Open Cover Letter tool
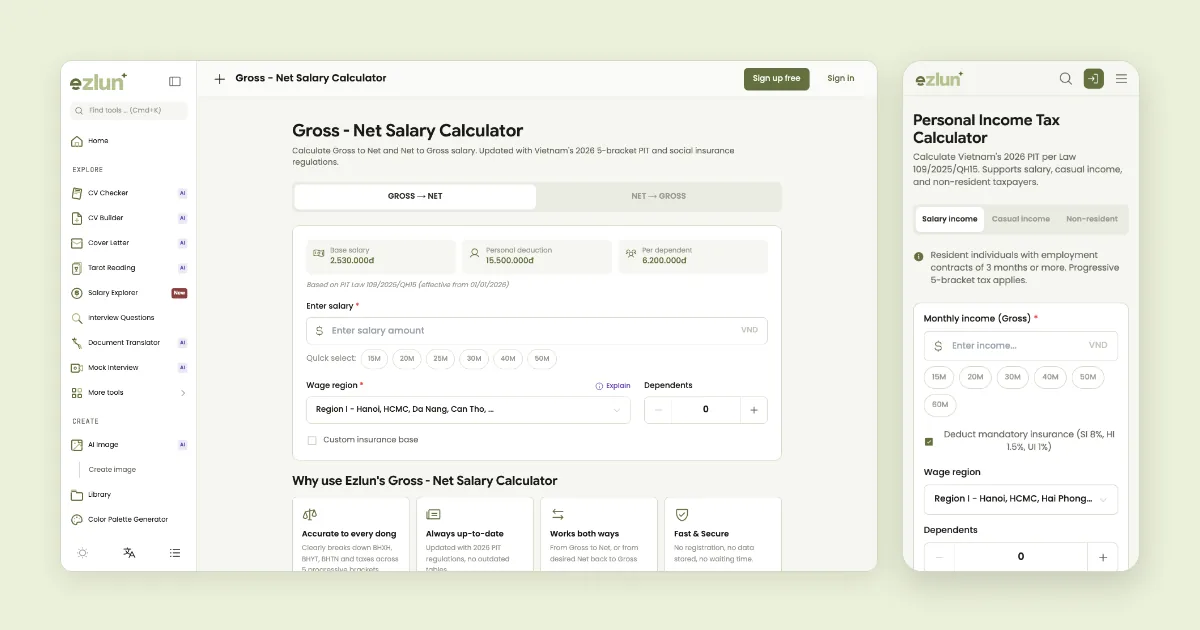 click(x=129, y=243)
